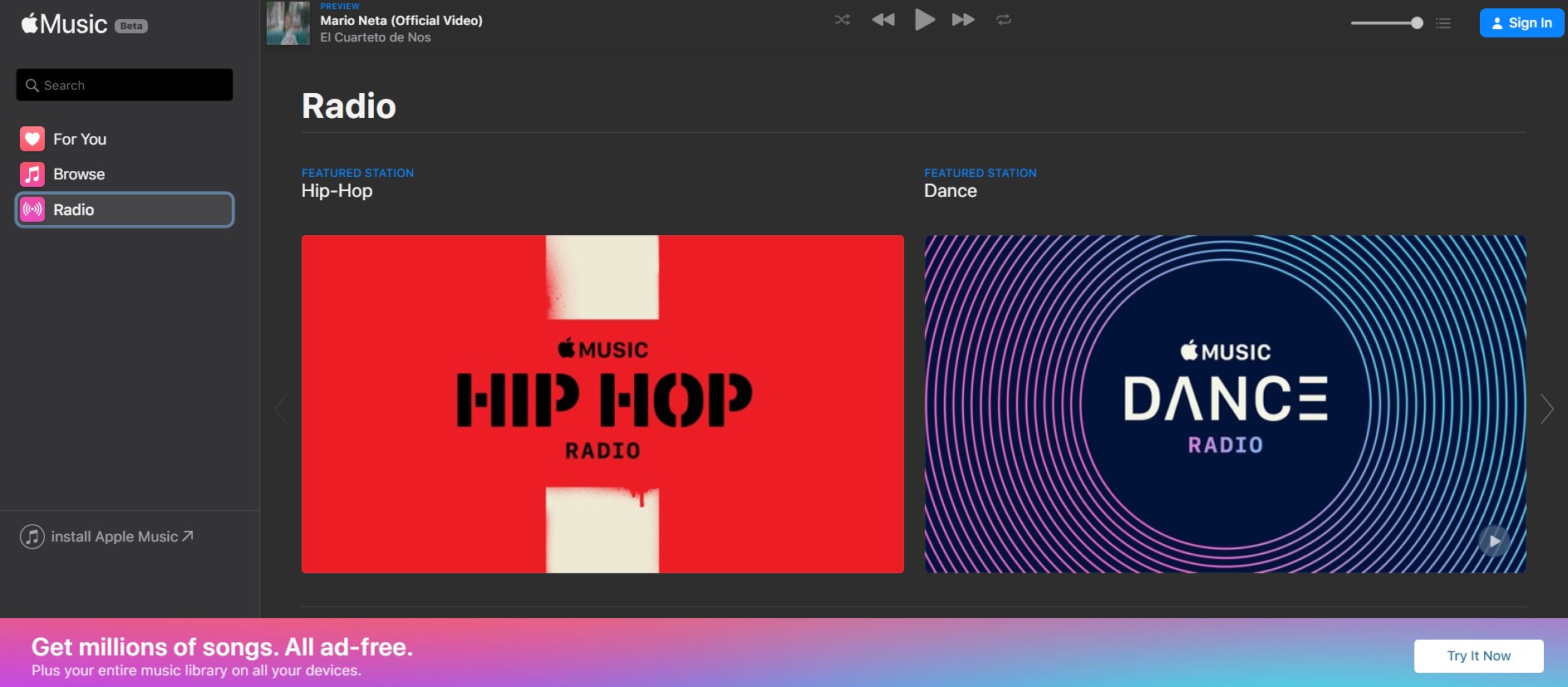Click the Beta badge
1568x687 pixels.
pos(131,26)
